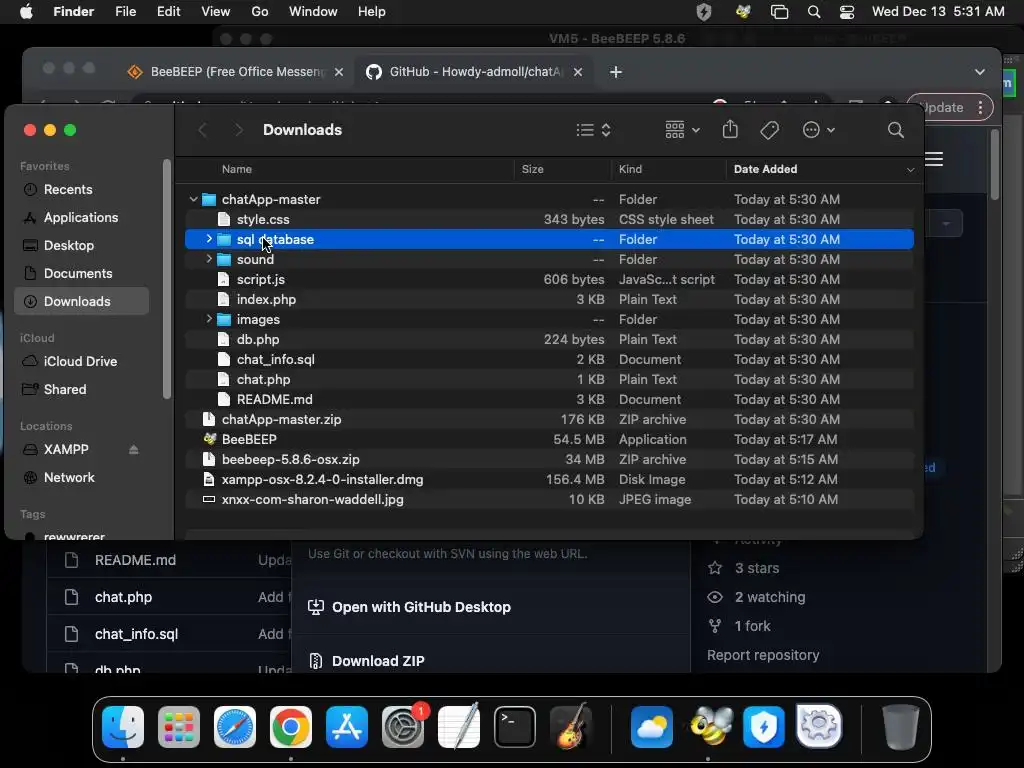Open Spotlight search in menu bar
Screen dimensions: 1024x768
(814, 12)
